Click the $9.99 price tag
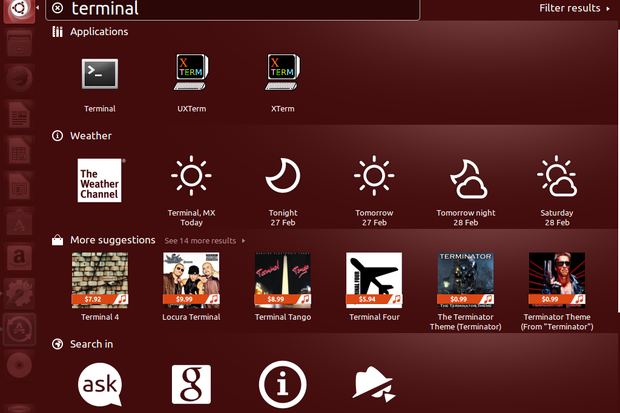The image size is (620, 413). 191,299
